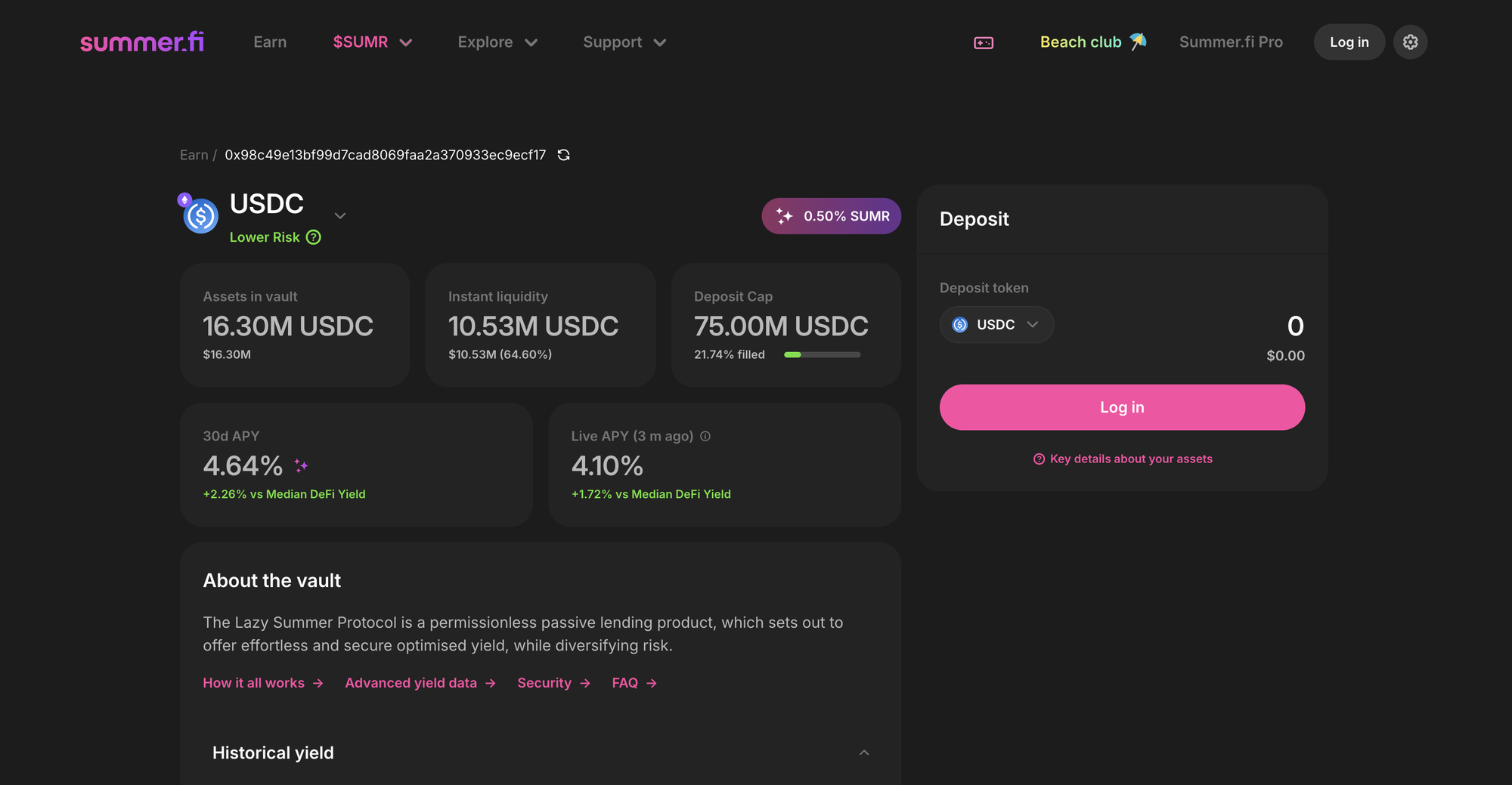Click the info icon next to Live APY
This screenshot has height=785, width=1512.
pyautogui.click(x=705, y=436)
